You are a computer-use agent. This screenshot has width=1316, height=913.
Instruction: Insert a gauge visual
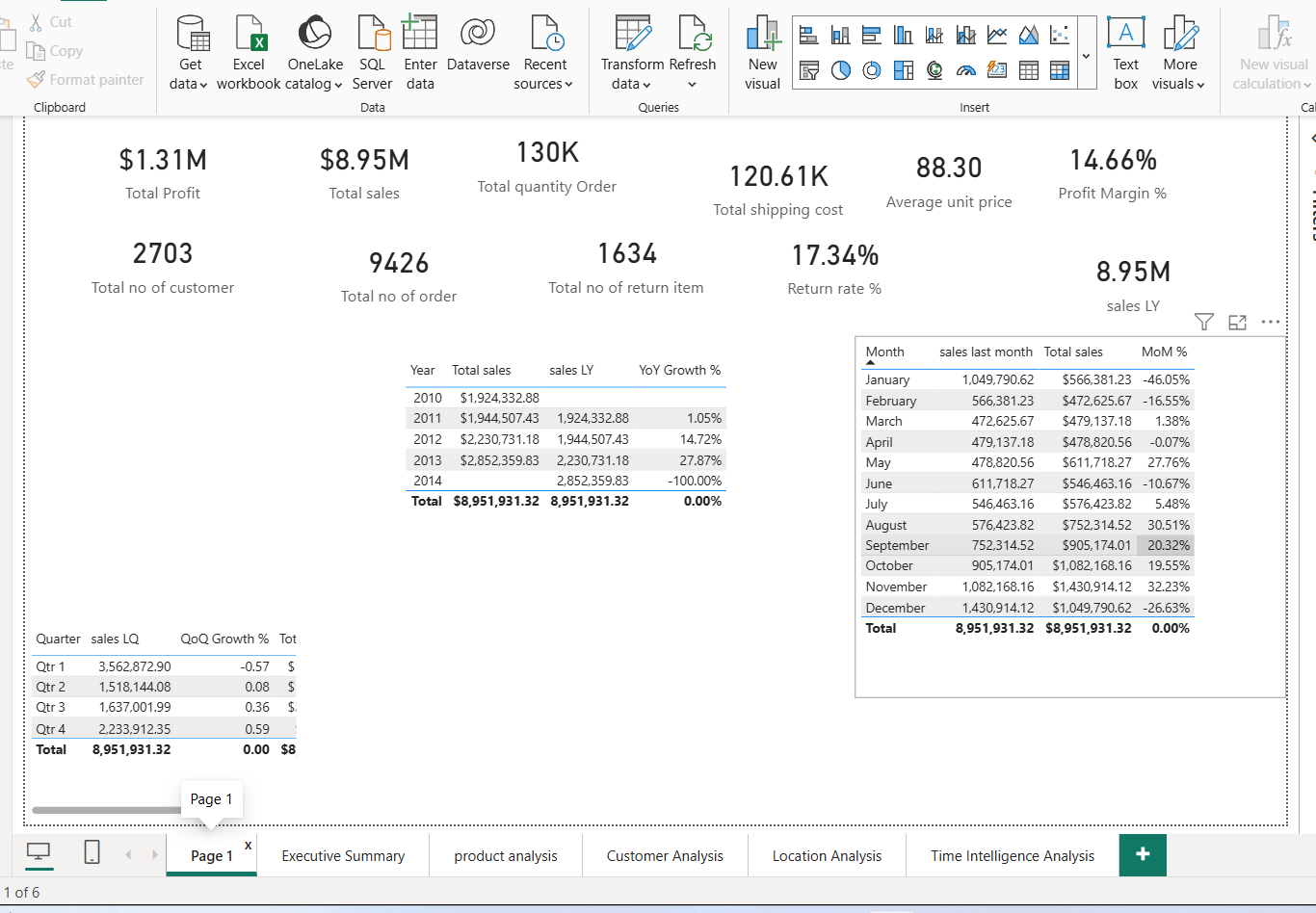[x=965, y=69]
